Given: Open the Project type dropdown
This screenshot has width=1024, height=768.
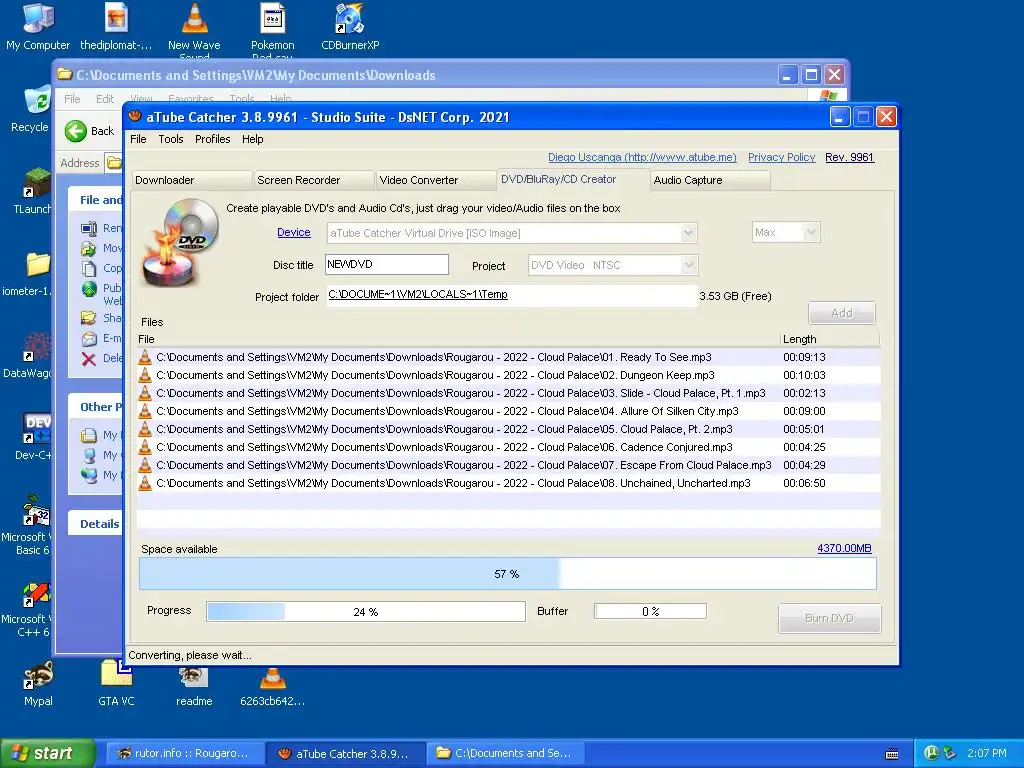Looking at the screenshot, I should click(688, 265).
